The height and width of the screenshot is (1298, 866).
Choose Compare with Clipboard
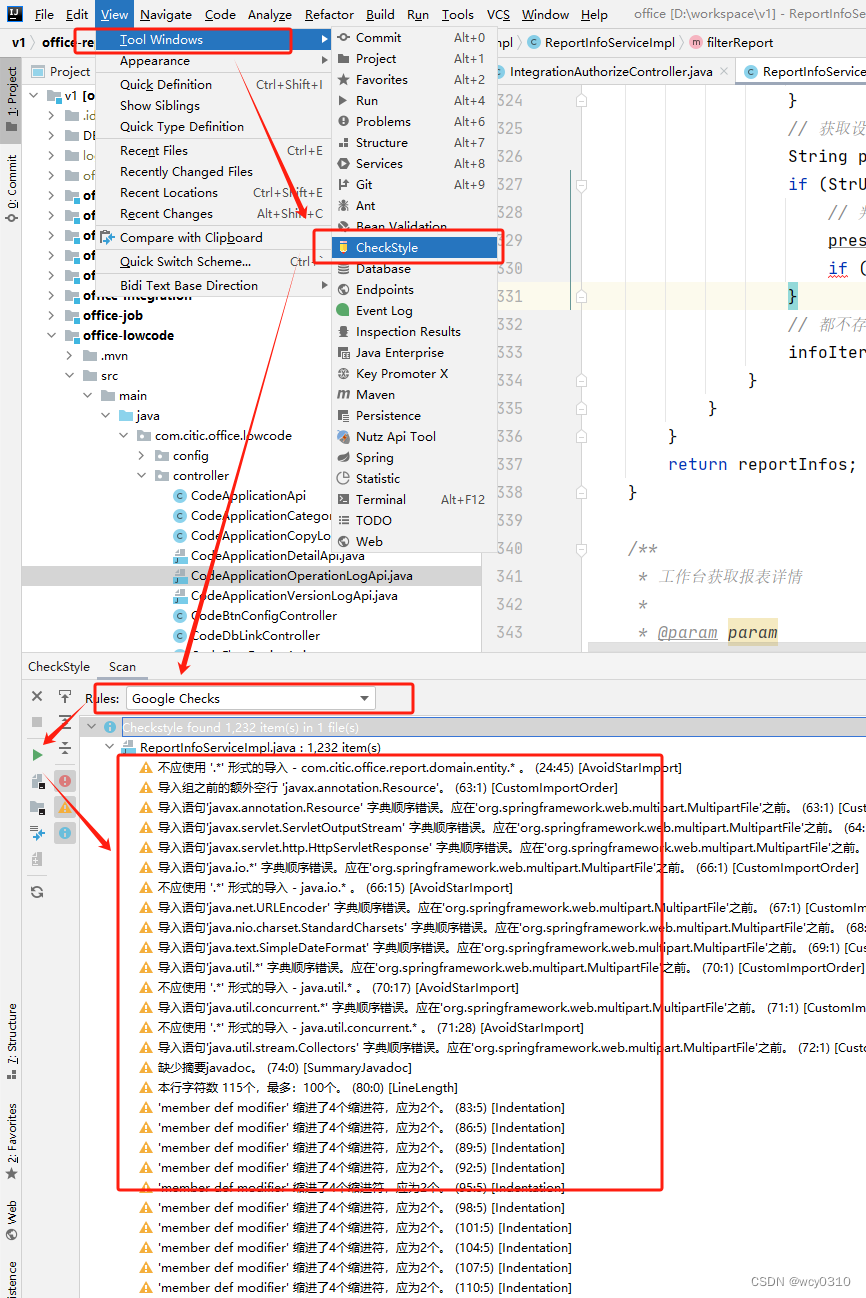(x=214, y=238)
